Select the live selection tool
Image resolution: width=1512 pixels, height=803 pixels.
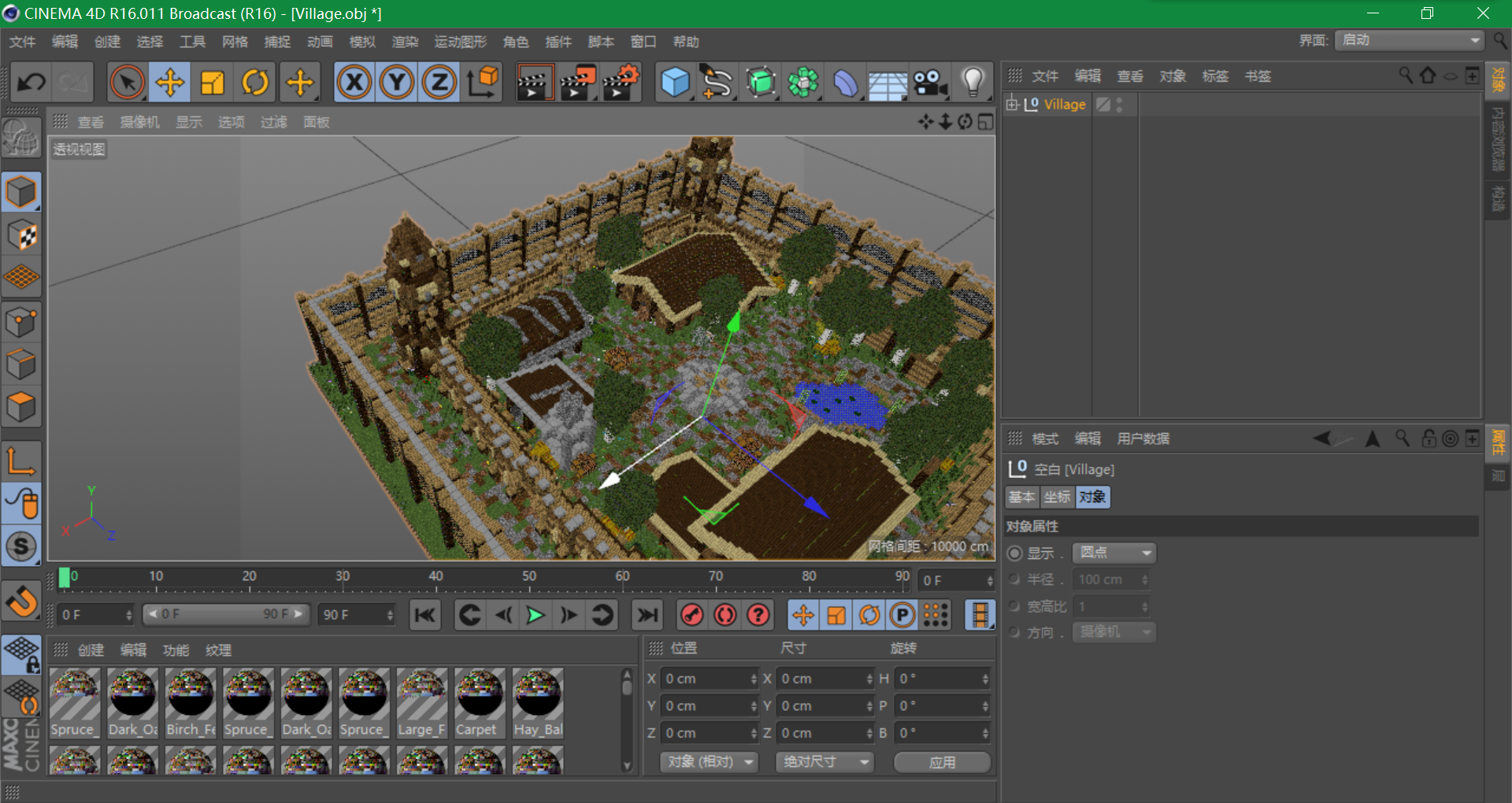127,82
